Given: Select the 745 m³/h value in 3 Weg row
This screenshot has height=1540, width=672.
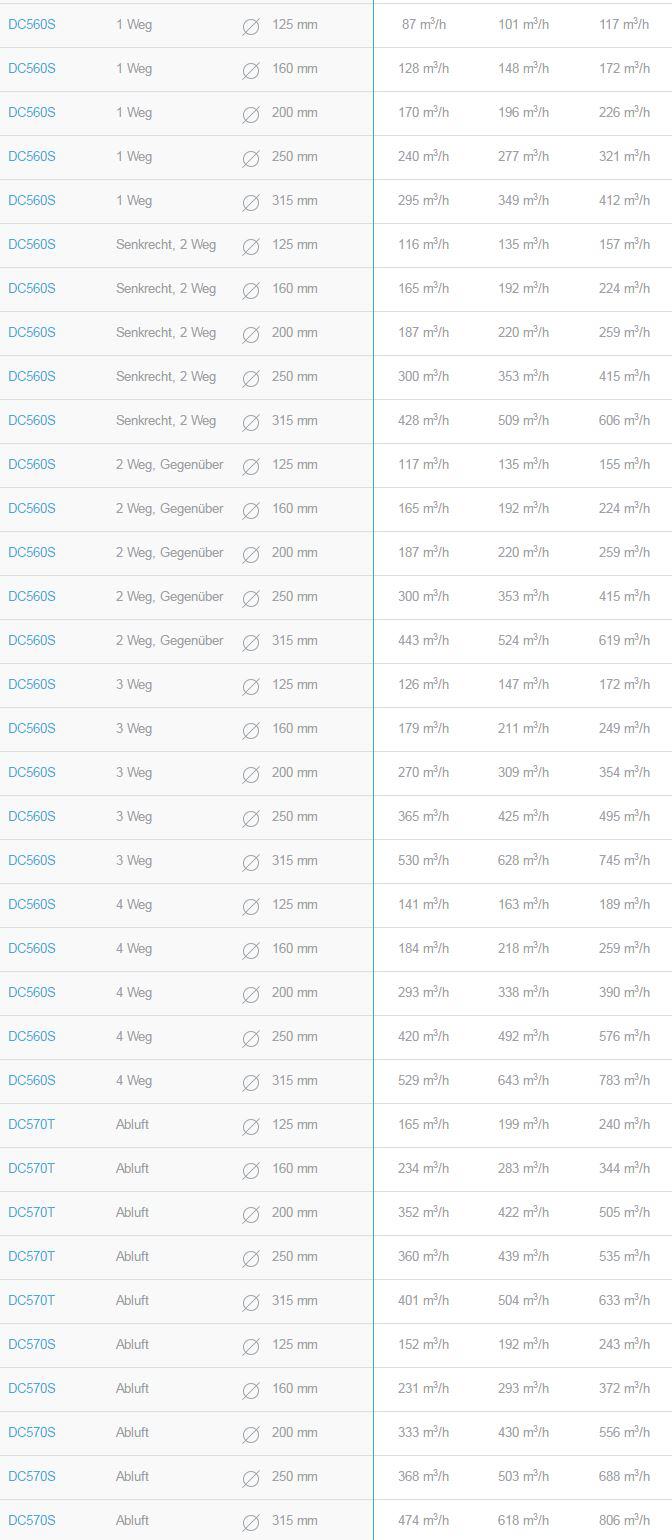Looking at the screenshot, I should point(624,860).
